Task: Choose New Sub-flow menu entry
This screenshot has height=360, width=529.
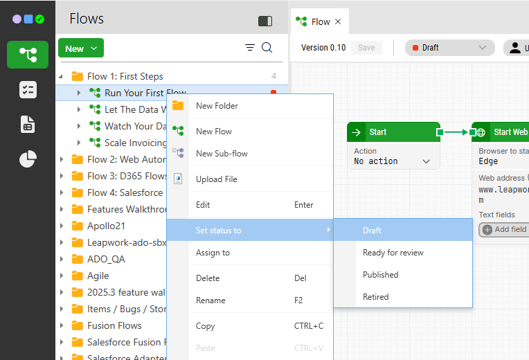Action: pos(250,154)
